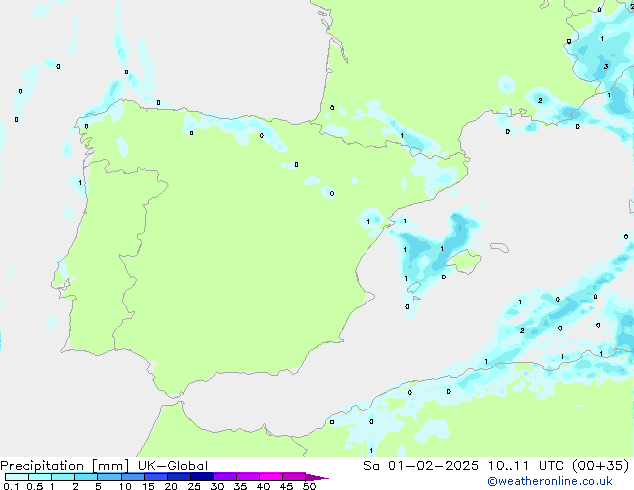Click the 'UK-Global' model name text
The width and height of the screenshot is (634, 490).
(173, 466)
